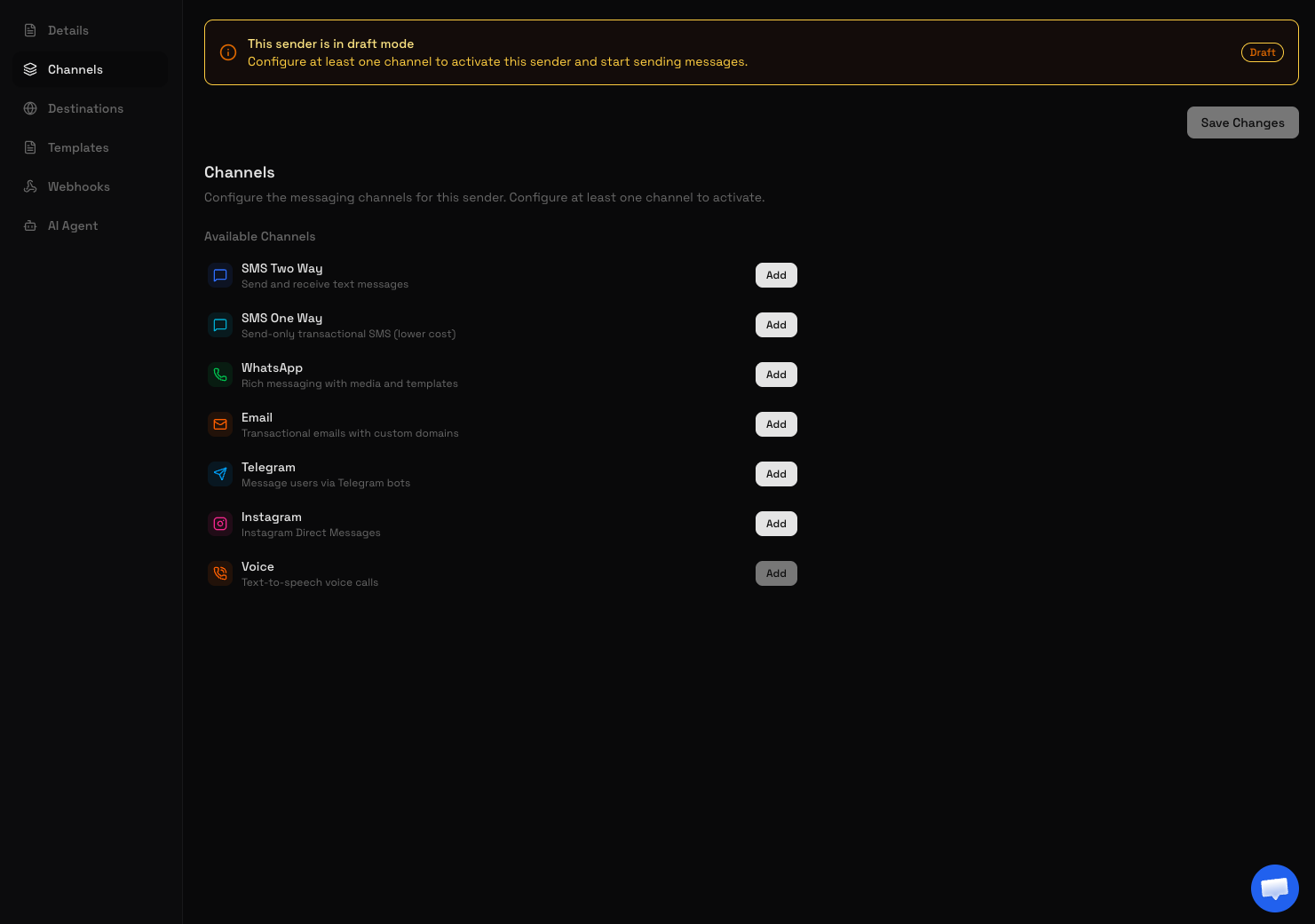Click the Telegram paper plane icon
The width and height of the screenshot is (1315, 924).
(220, 474)
